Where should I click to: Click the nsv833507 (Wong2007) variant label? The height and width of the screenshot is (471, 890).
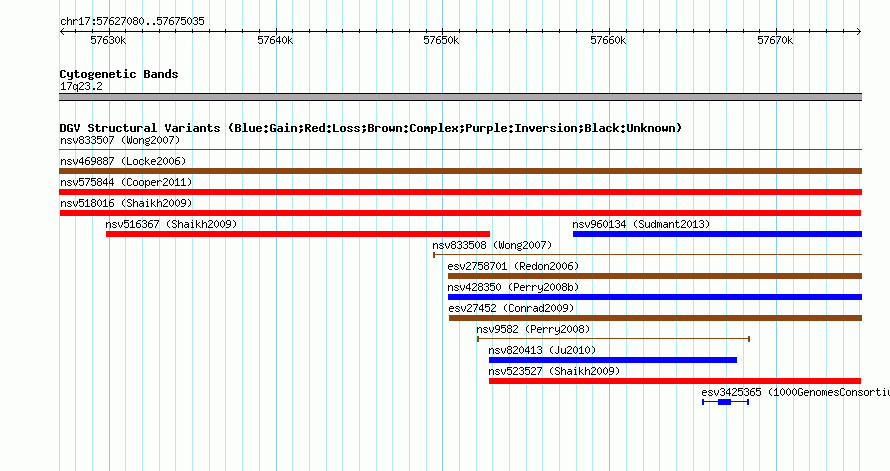point(120,140)
